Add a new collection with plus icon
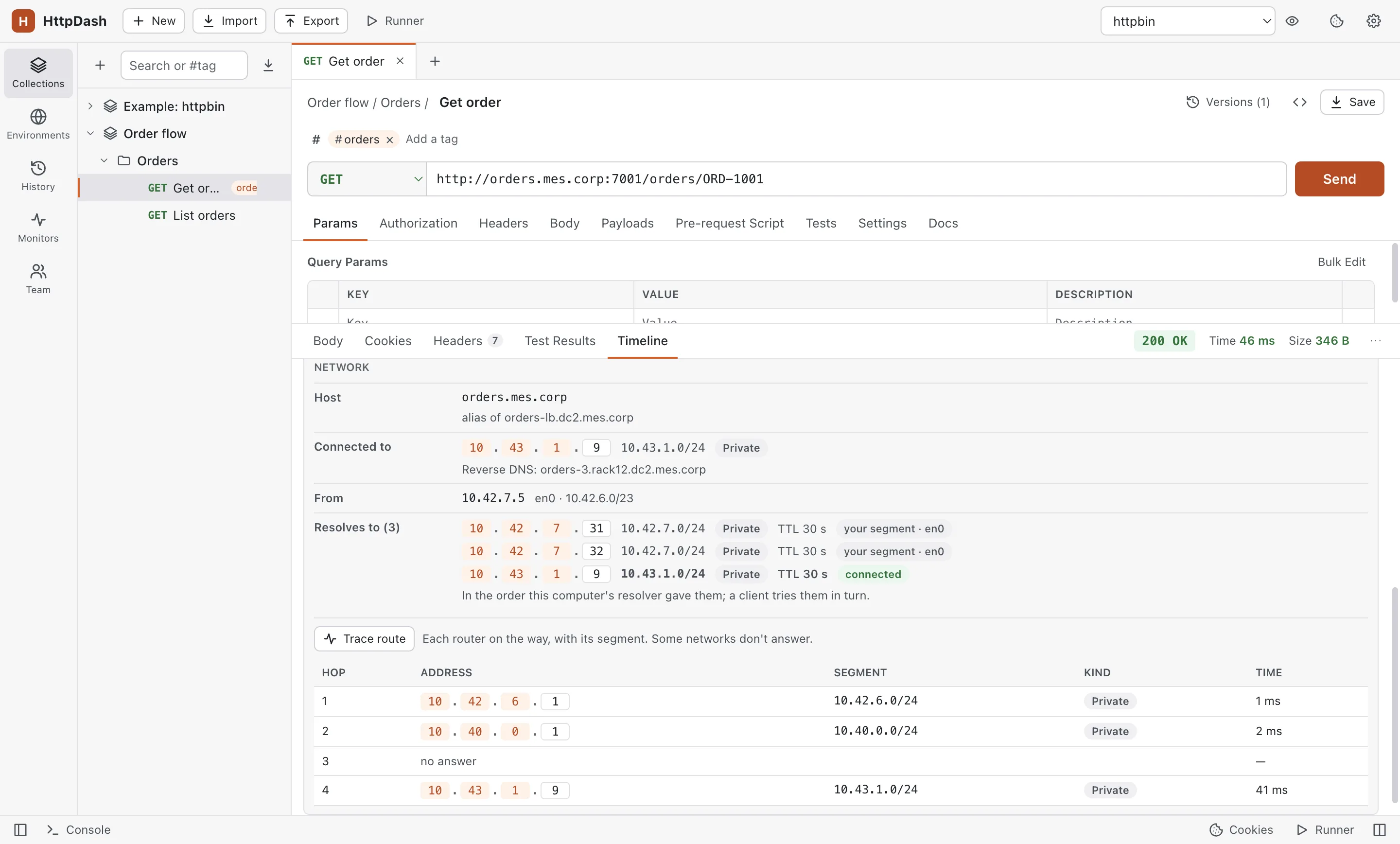 point(100,65)
